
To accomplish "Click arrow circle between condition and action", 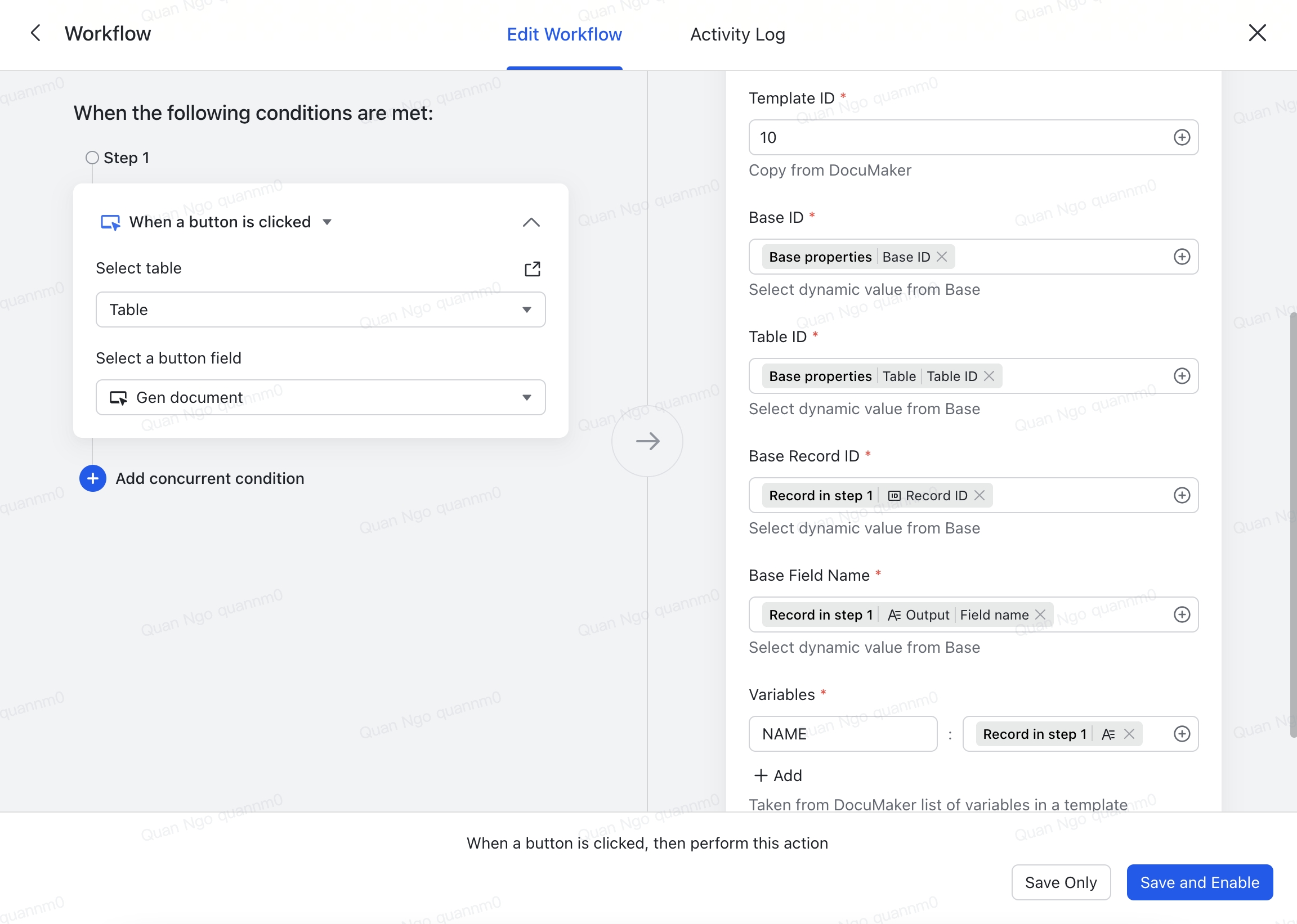I will pos(647,441).
